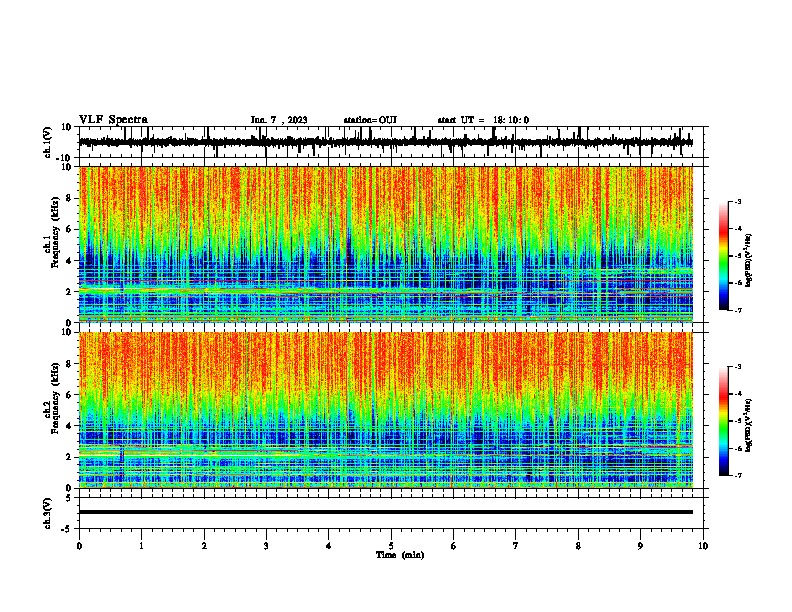Click the ch.1 spectrogram color bar
This screenshot has height=612, width=792.
[x=723, y=256]
